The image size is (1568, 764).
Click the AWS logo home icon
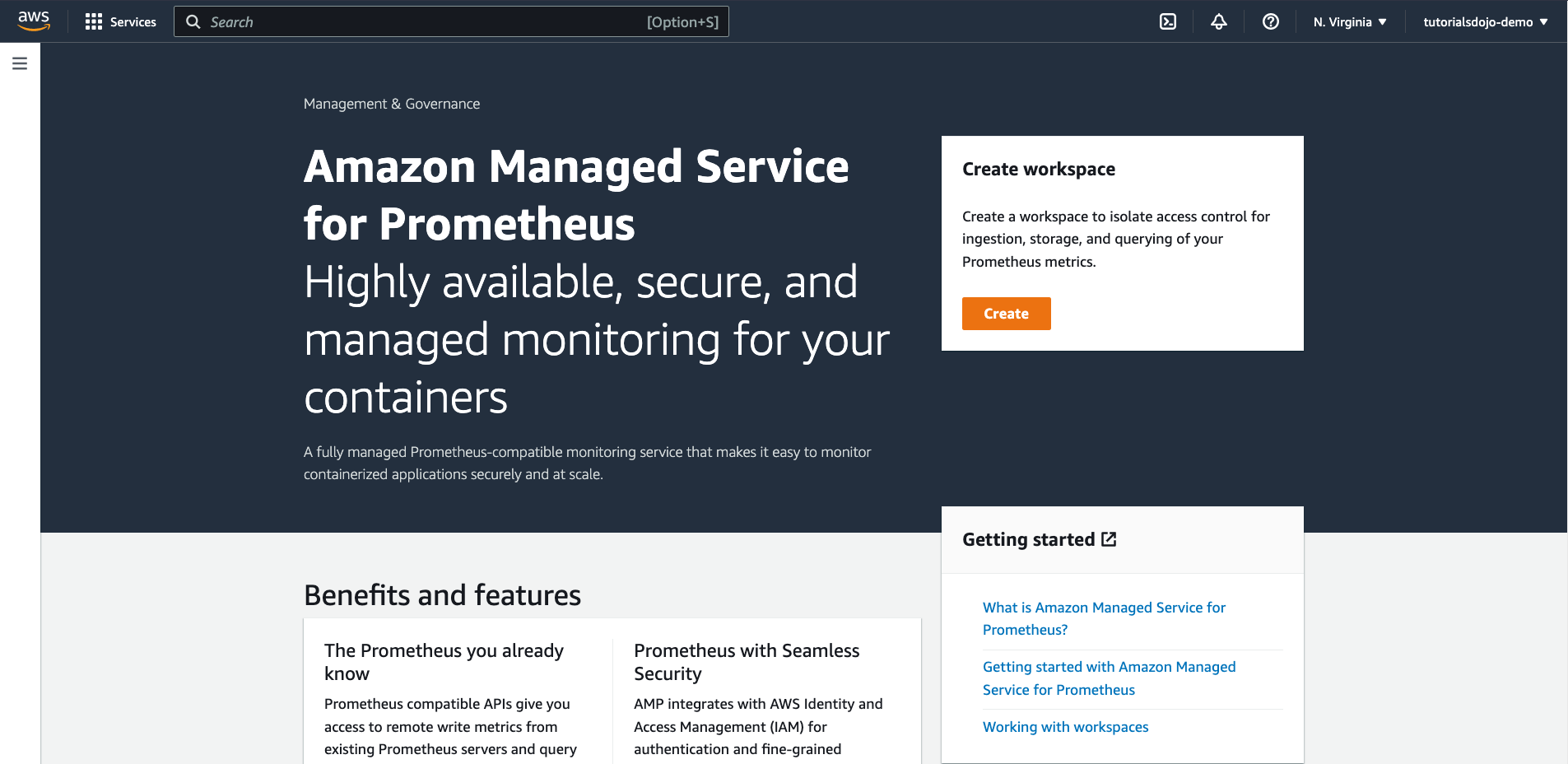tap(34, 21)
